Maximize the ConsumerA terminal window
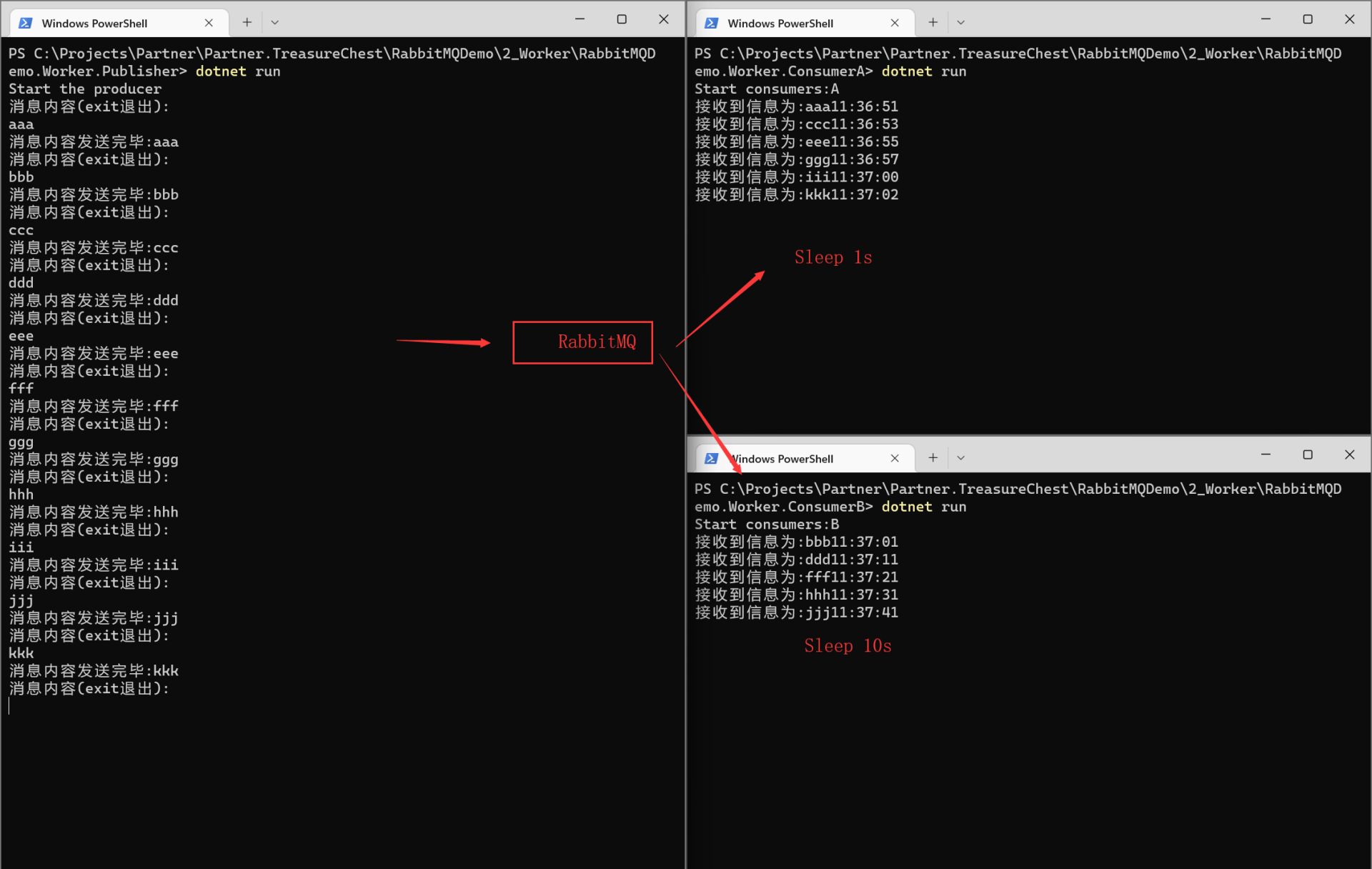The image size is (1372, 869). click(x=1308, y=19)
